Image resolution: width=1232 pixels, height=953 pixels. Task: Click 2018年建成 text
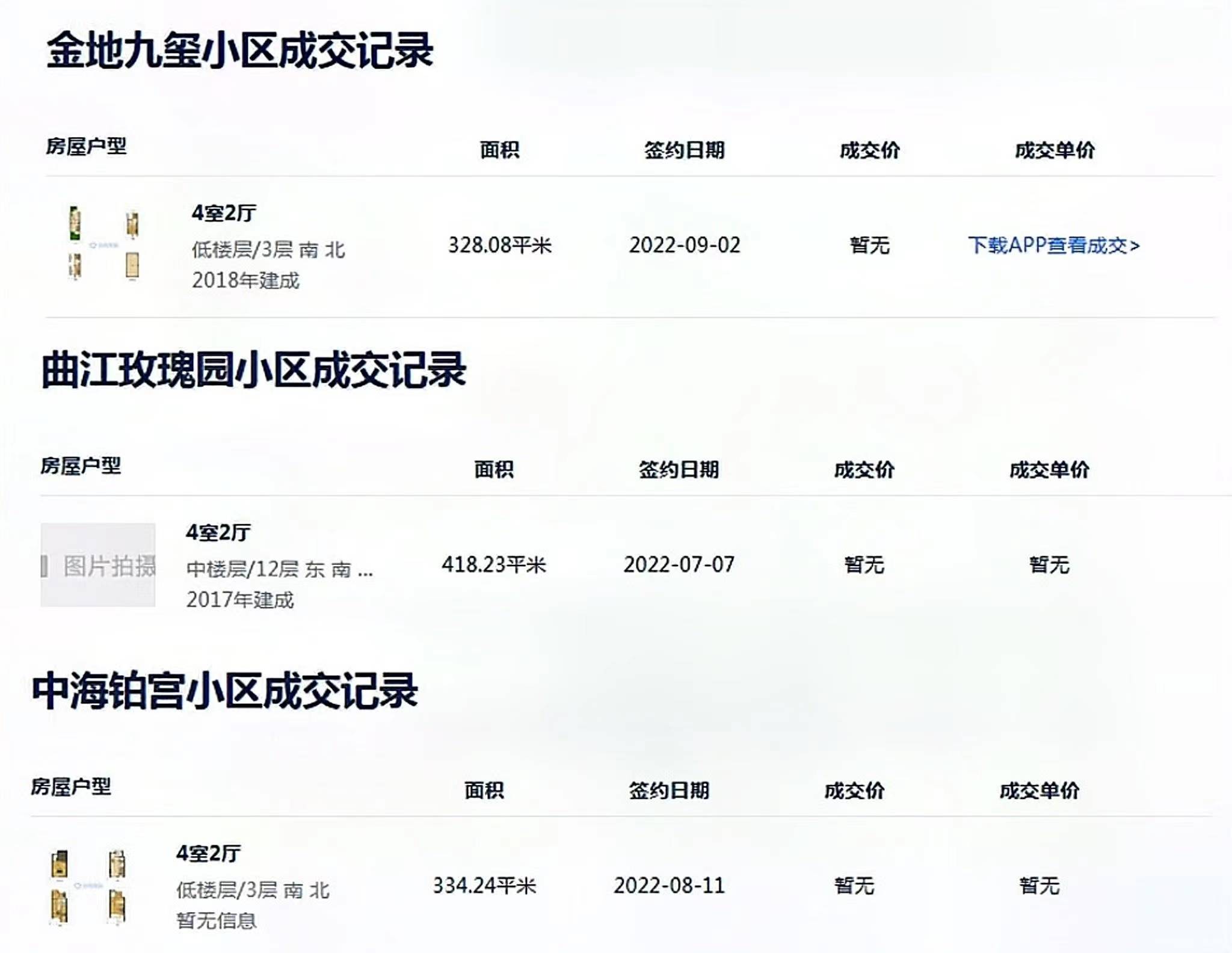[245, 280]
